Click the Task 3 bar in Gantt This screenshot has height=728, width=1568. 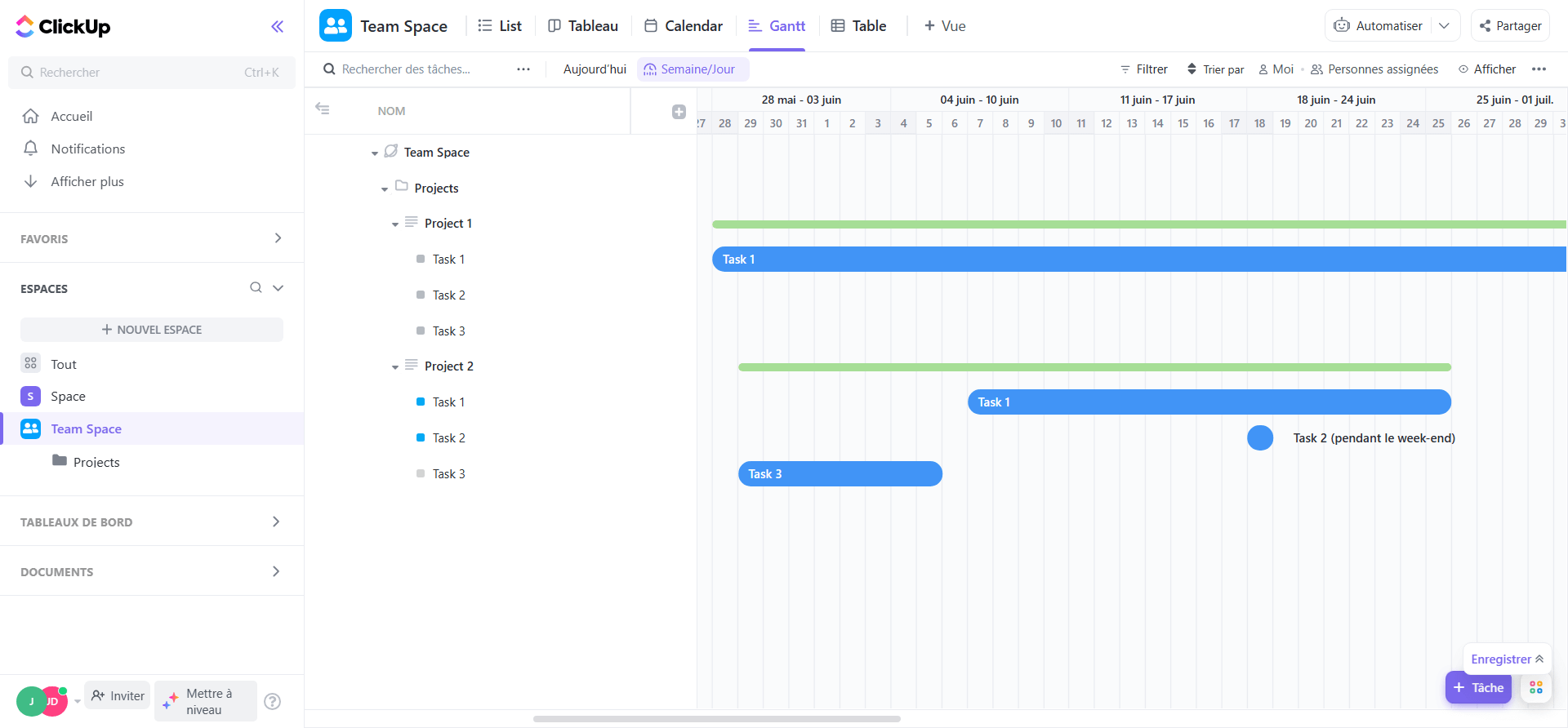point(840,474)
